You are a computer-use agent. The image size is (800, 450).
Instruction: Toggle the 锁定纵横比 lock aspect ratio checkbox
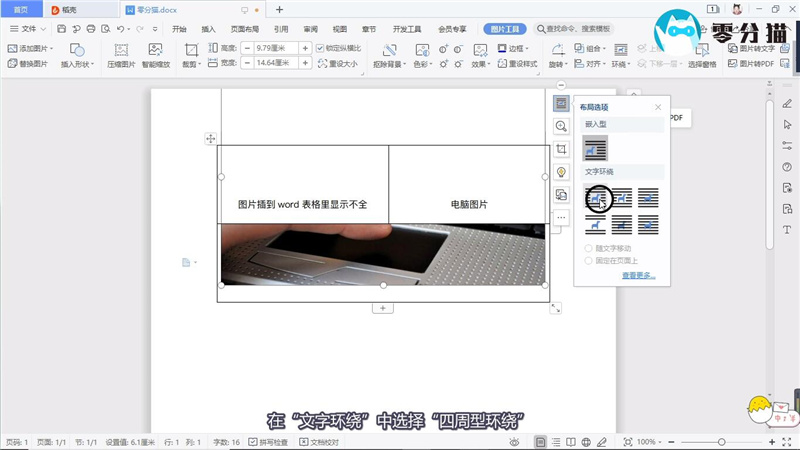pyautogui.click(x=320, y=48)
